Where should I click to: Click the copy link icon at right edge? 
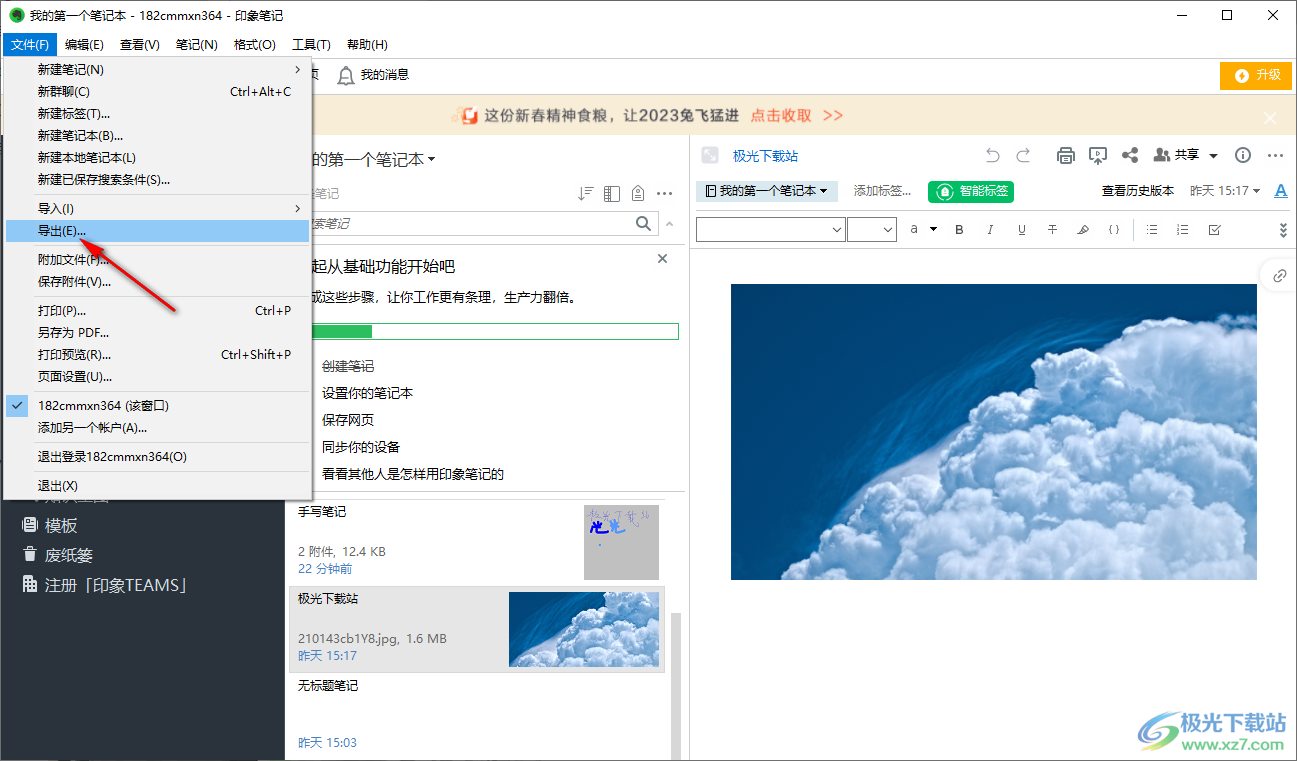click(x=1279, y=275)
